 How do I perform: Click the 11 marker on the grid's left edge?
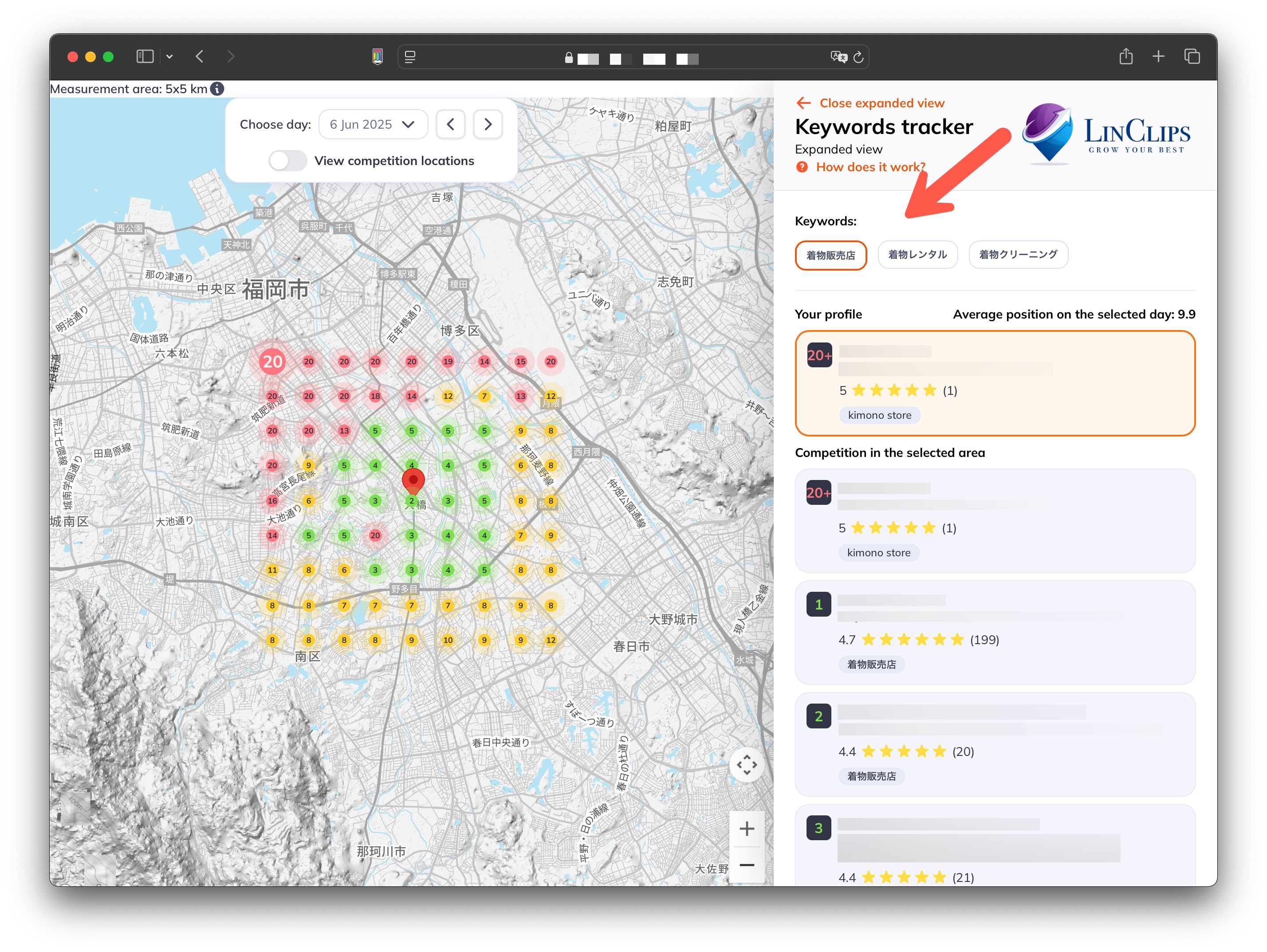(272, 570)
